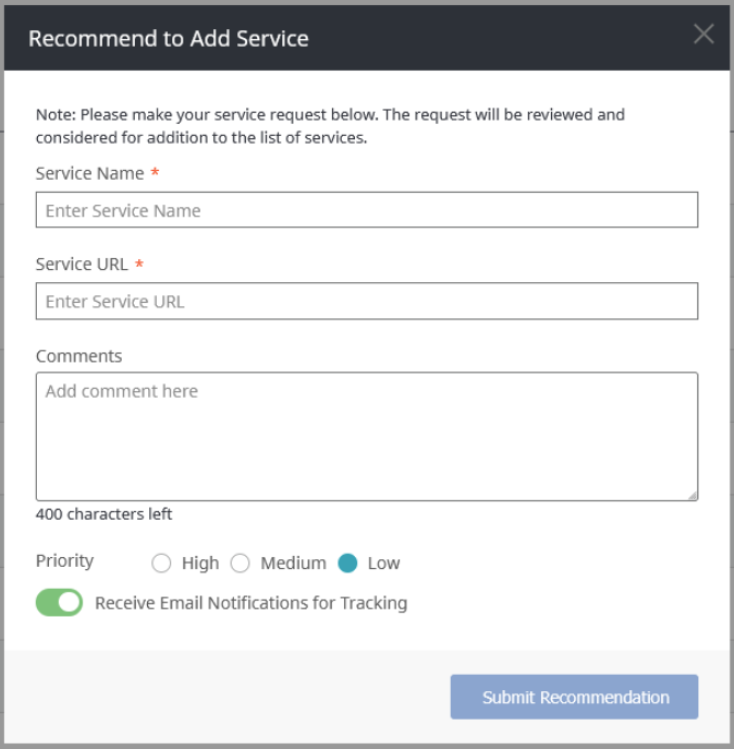Image resolution: width=734 pixels, height=749 pixels.
Task: Click the Comments label above textarea
Action: click(79, 356)
